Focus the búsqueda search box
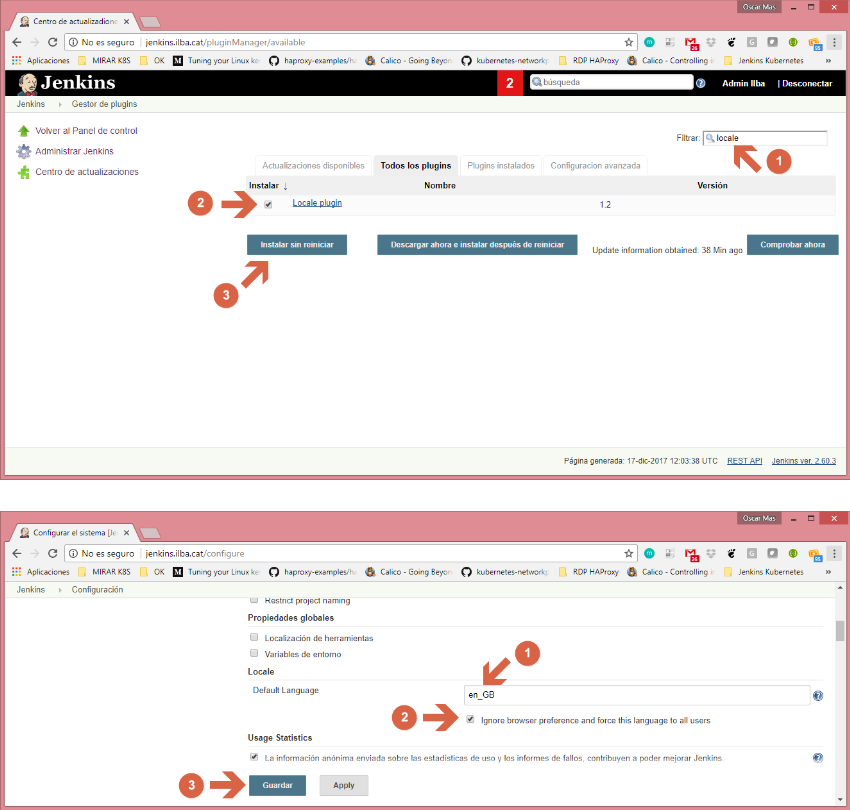The height and width of the screenshot is (810, 850). (x=611, y=82)
